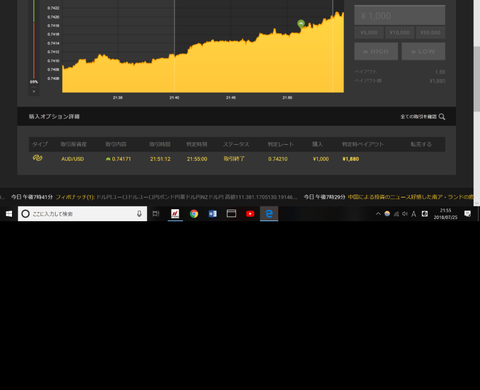Click the LOW option button
The height and width of the screenshot is (390, 480).
coord(423,51)
